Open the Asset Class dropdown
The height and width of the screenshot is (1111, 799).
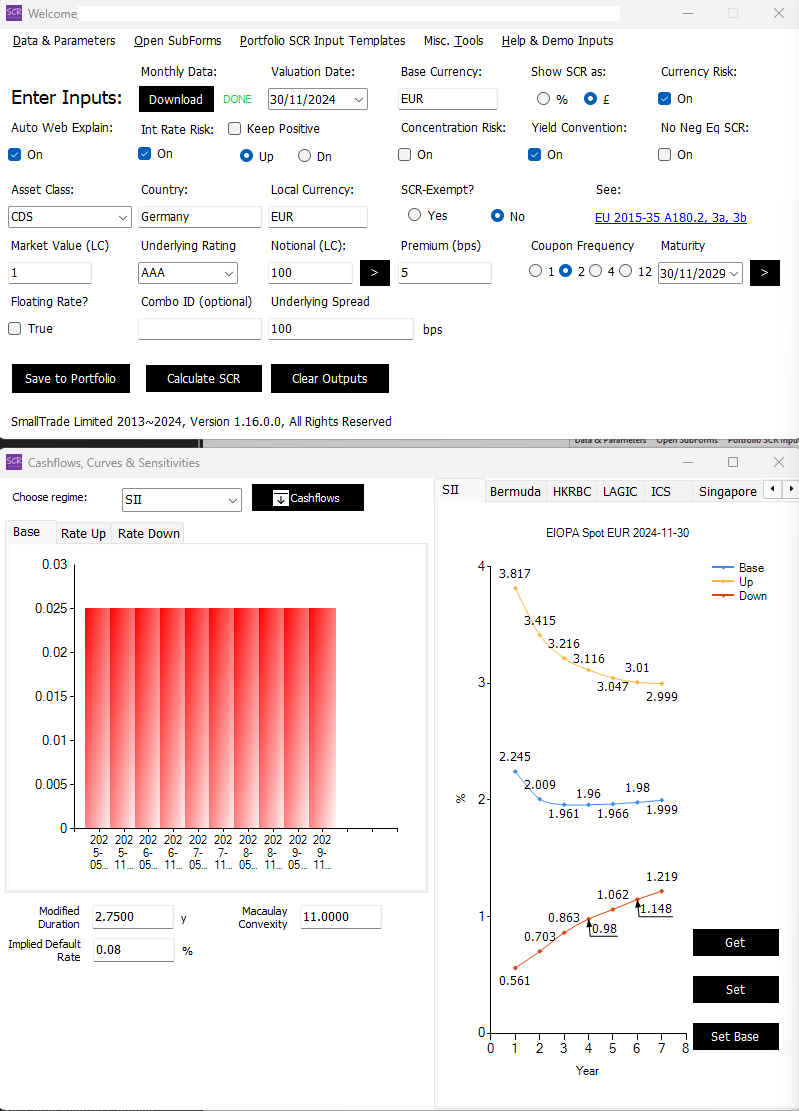point(123,217)
